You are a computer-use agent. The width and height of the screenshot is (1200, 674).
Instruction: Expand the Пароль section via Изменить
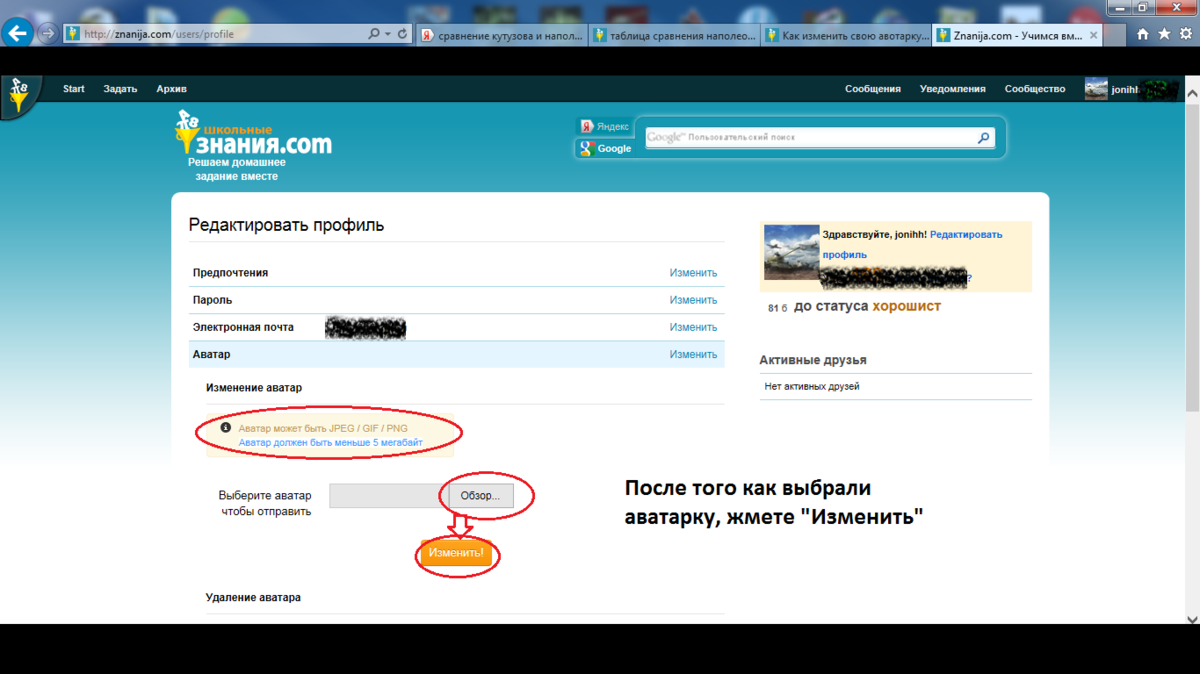pyautogui.click(x=693, y=300)
